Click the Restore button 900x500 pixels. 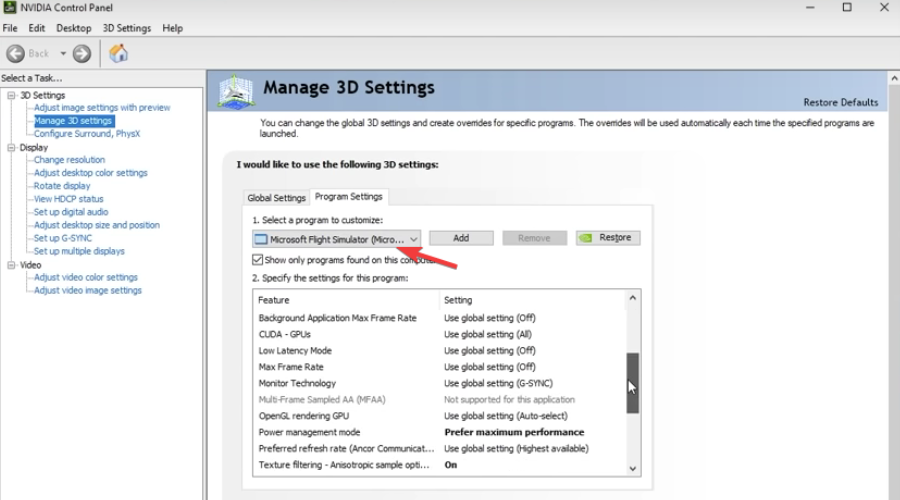pos(608,238)
